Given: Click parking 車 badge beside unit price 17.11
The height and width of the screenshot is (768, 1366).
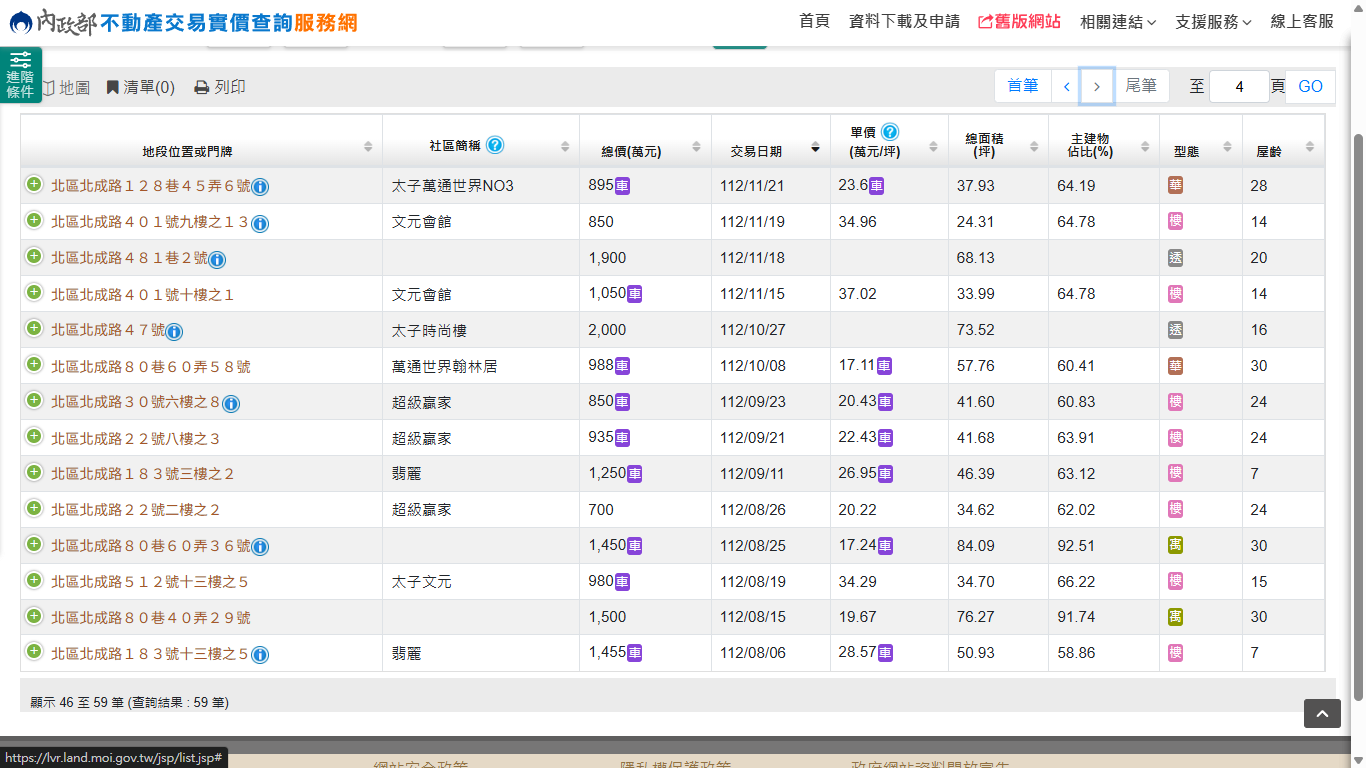Looking at the screenshot, I should coord(885,366).
